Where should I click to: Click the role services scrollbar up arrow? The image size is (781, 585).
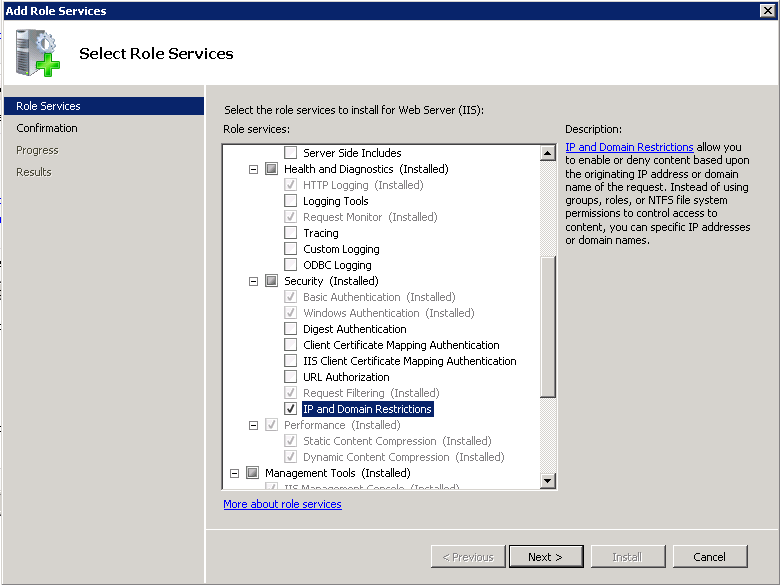pos(548,152)
